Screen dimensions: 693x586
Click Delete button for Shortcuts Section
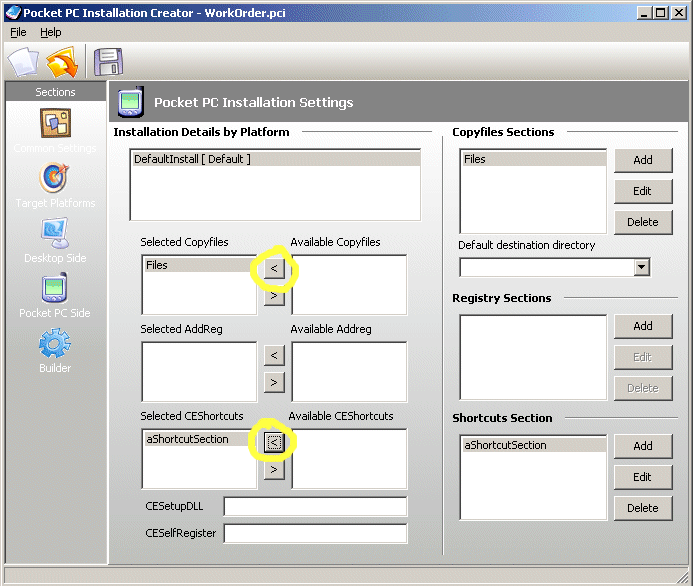point(643,508)
